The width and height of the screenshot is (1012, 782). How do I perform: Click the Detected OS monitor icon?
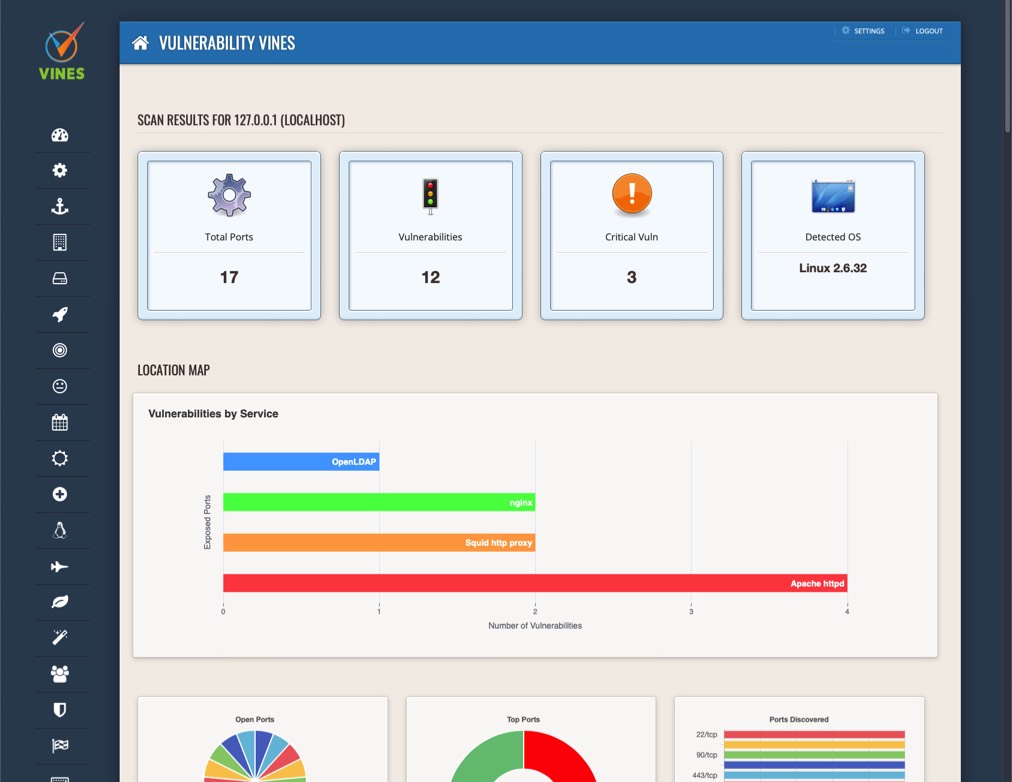click(x=833, y=196)
